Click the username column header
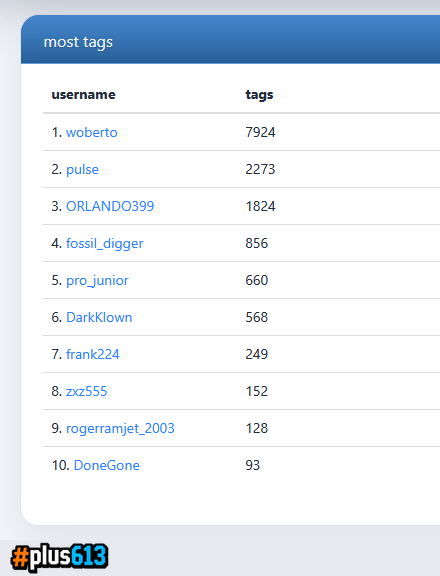 [x=83, y=95]
